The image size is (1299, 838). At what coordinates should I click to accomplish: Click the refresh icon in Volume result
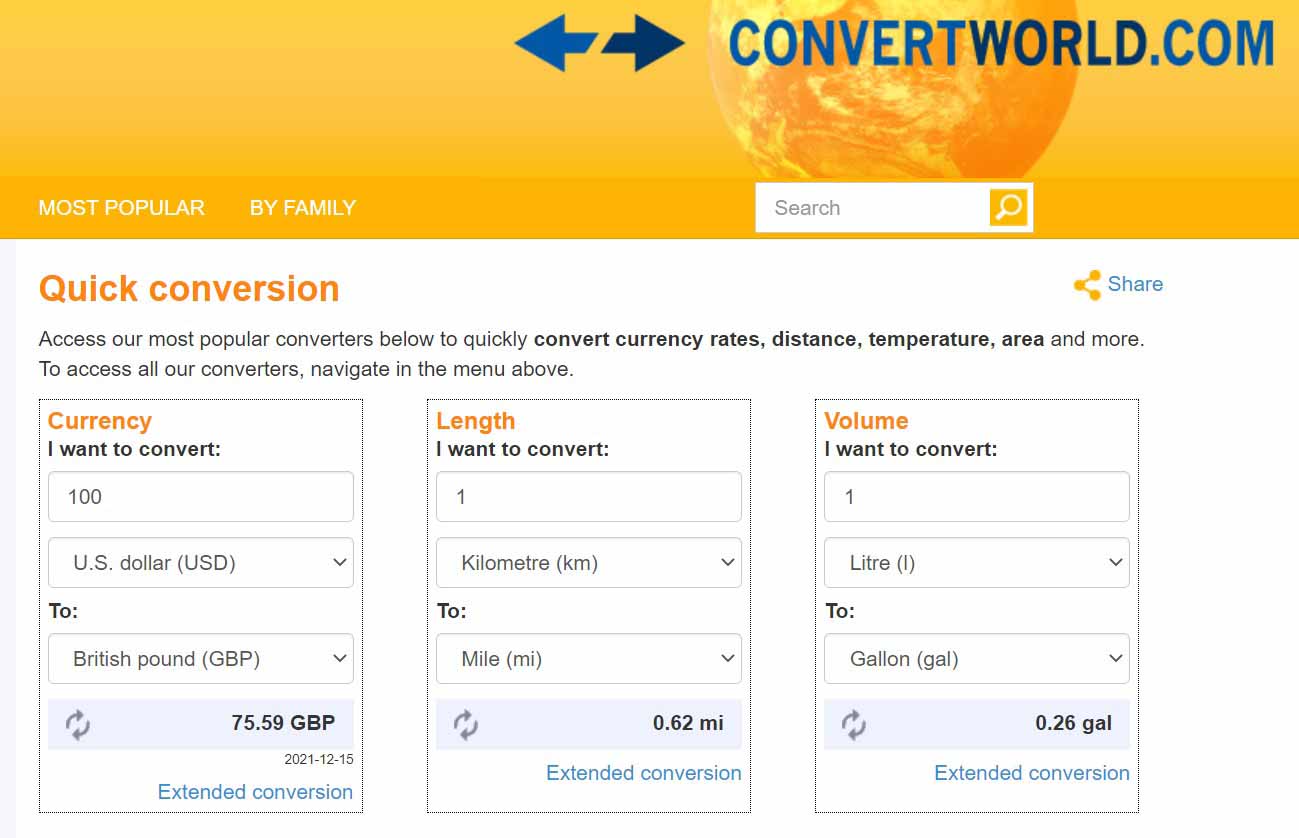pyautogui.click(x=854, y=724)
